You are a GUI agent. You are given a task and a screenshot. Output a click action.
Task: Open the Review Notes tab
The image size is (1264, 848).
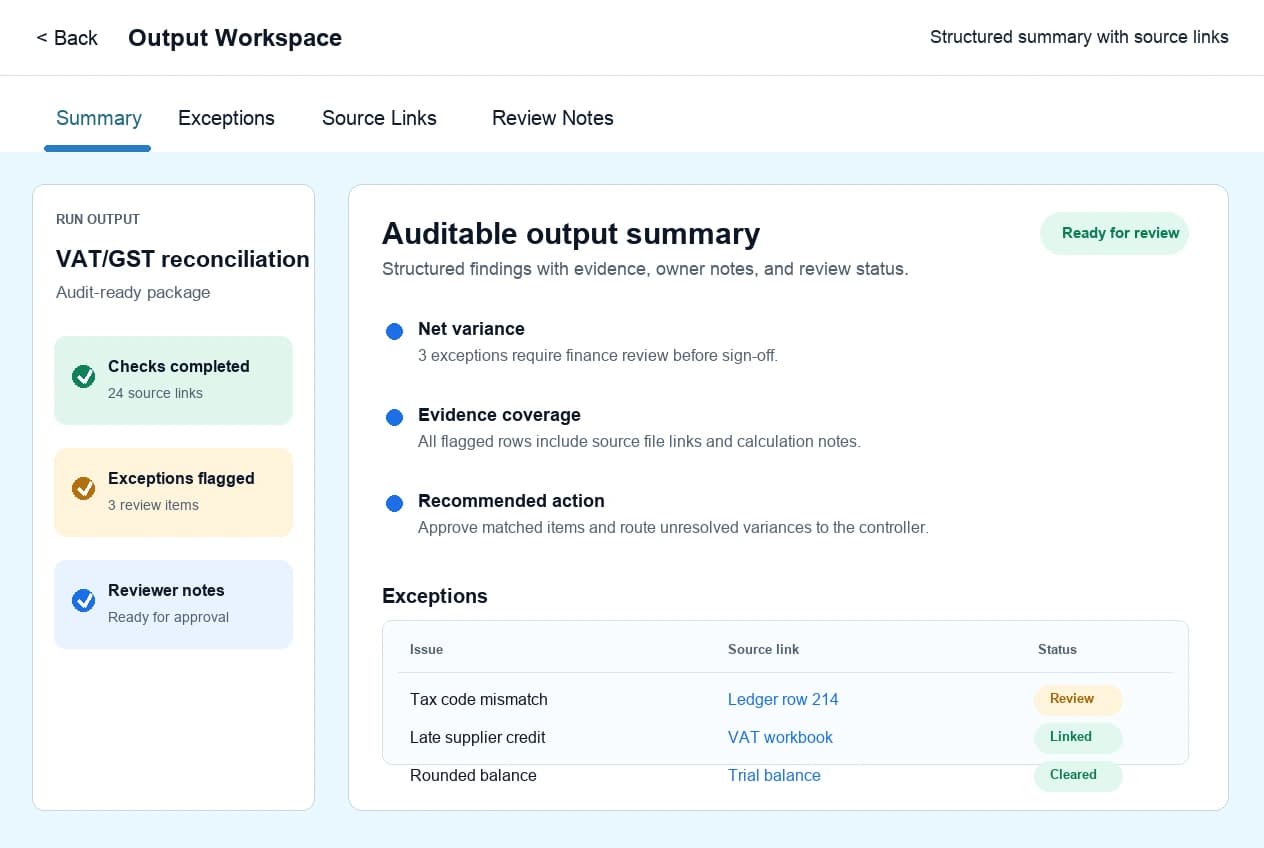tap(553, 118)
